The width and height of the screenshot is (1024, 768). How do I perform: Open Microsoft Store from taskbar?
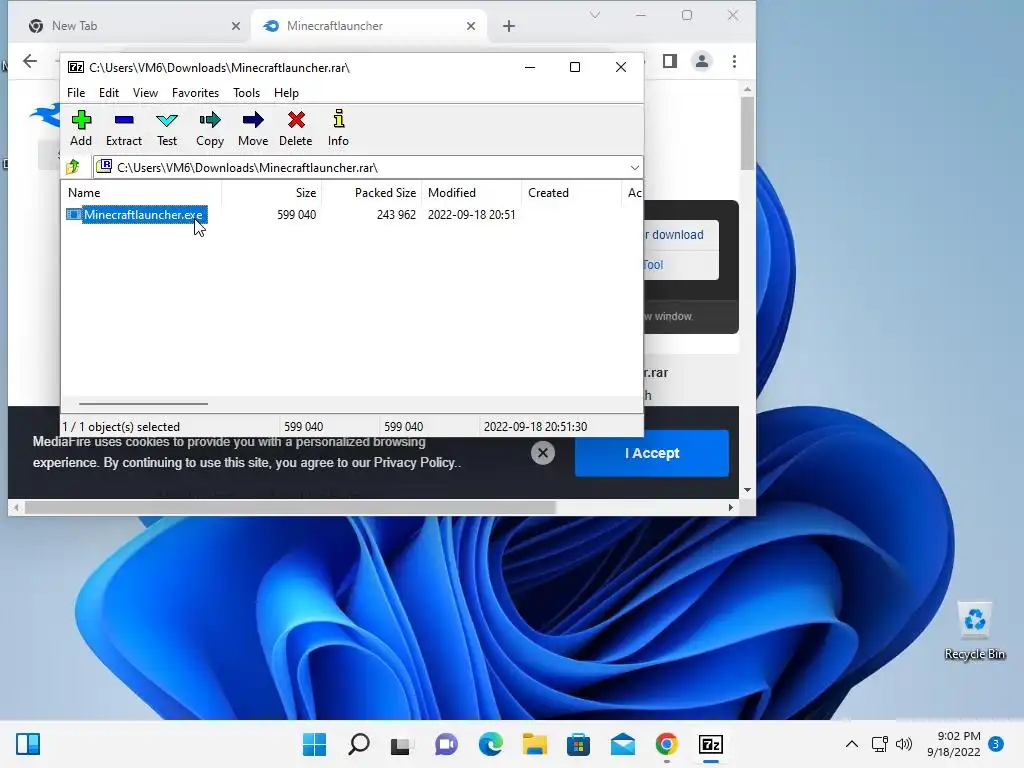pos(579,744)
